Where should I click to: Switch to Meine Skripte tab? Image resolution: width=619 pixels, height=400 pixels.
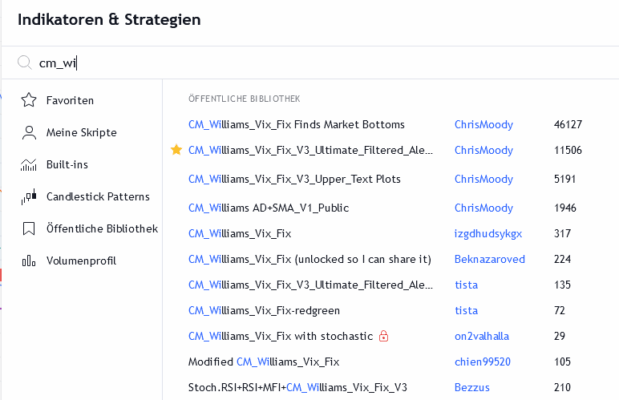point(81,132)
